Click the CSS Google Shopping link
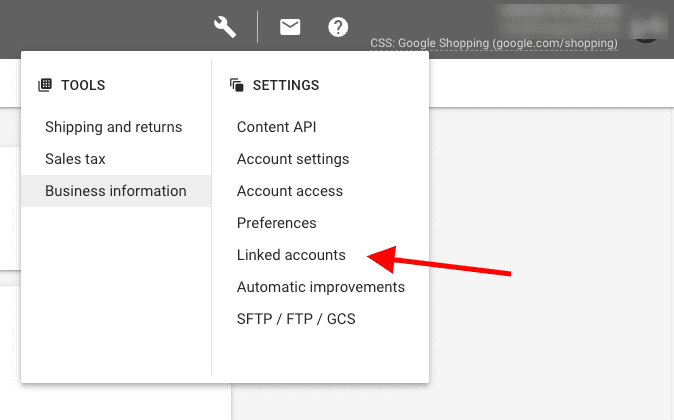 494,43
